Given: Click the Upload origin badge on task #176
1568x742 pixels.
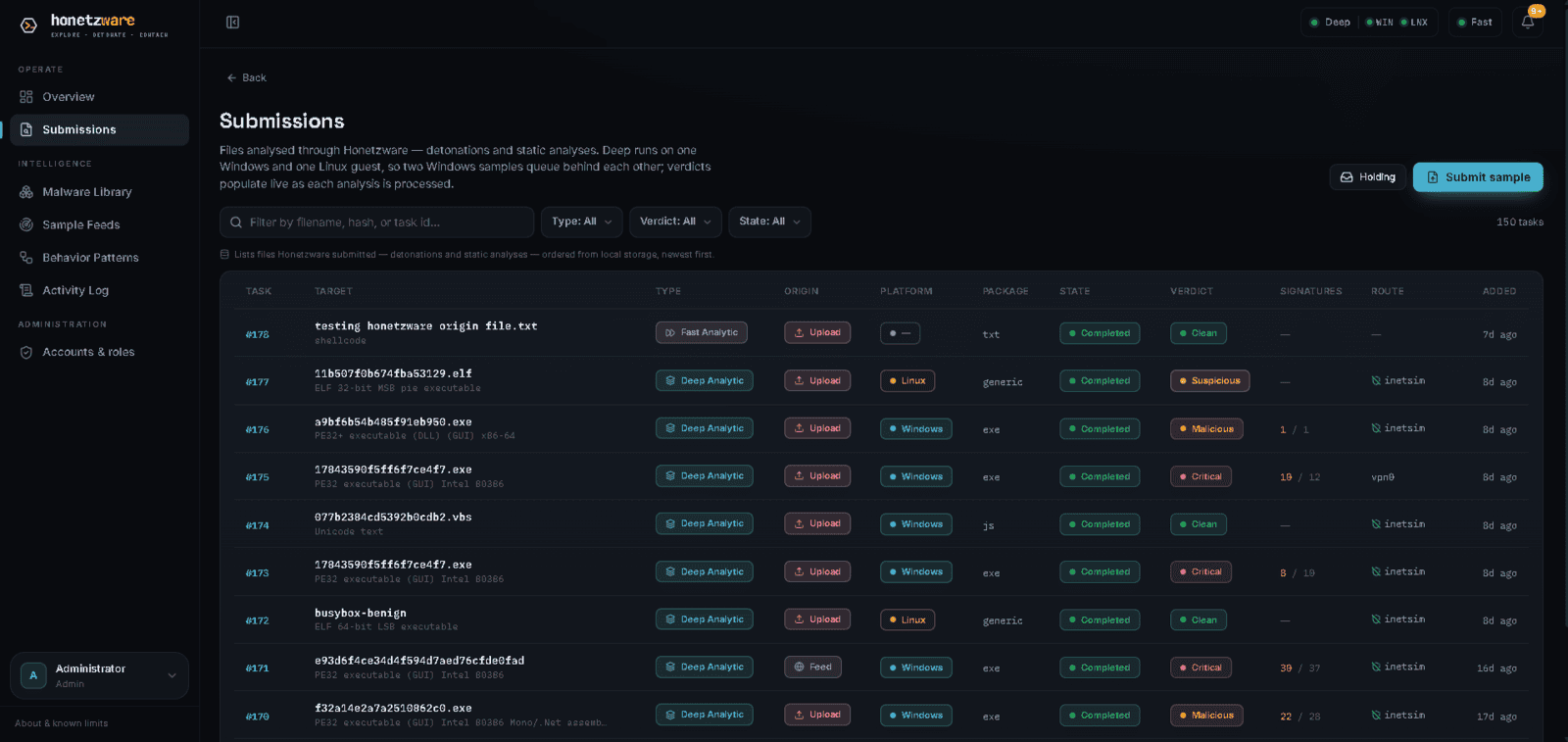Looking at the screenshot, I should point(817,428).
